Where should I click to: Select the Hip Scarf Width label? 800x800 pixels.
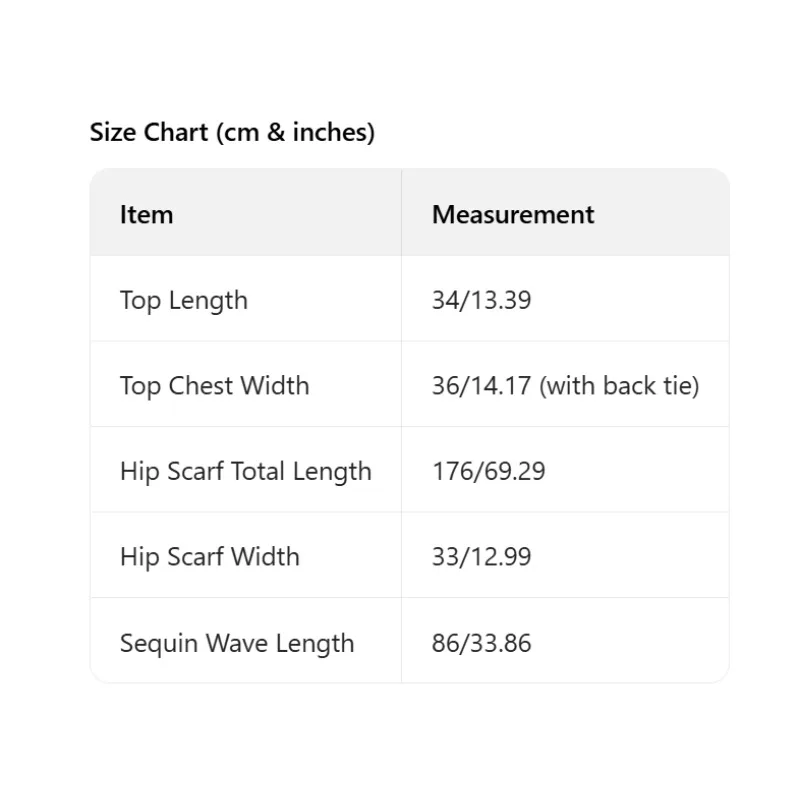(209, 557)
